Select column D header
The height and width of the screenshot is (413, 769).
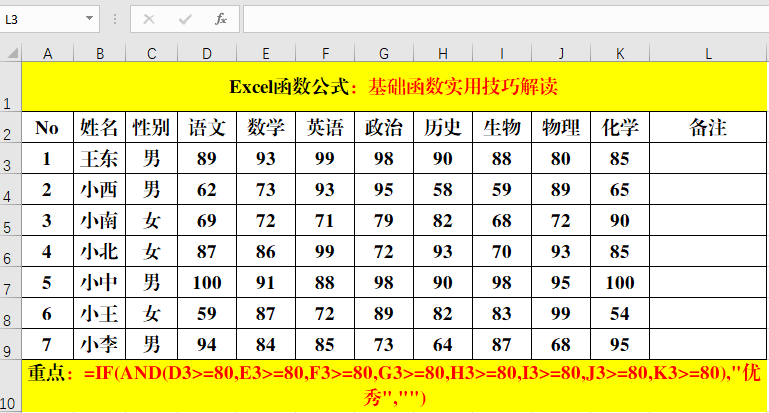[207, 52]
